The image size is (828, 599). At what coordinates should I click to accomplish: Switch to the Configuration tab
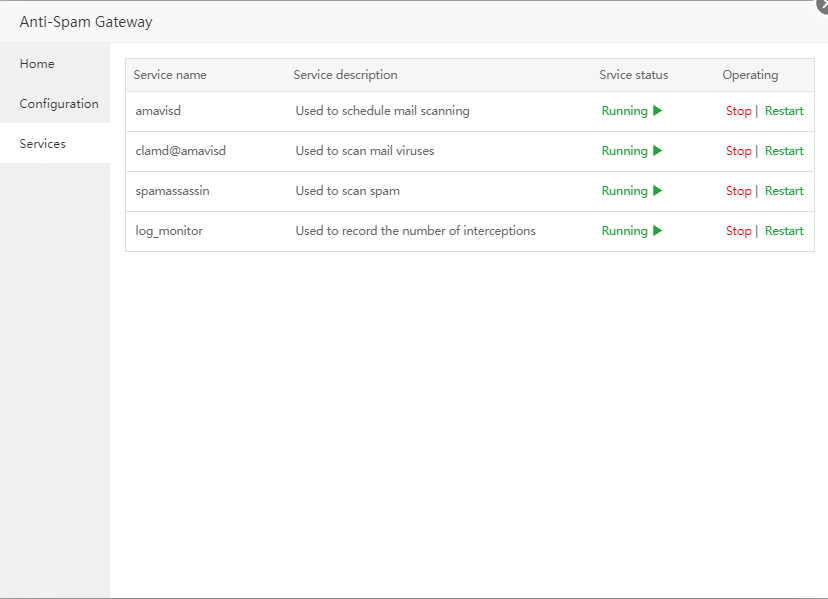59,104
